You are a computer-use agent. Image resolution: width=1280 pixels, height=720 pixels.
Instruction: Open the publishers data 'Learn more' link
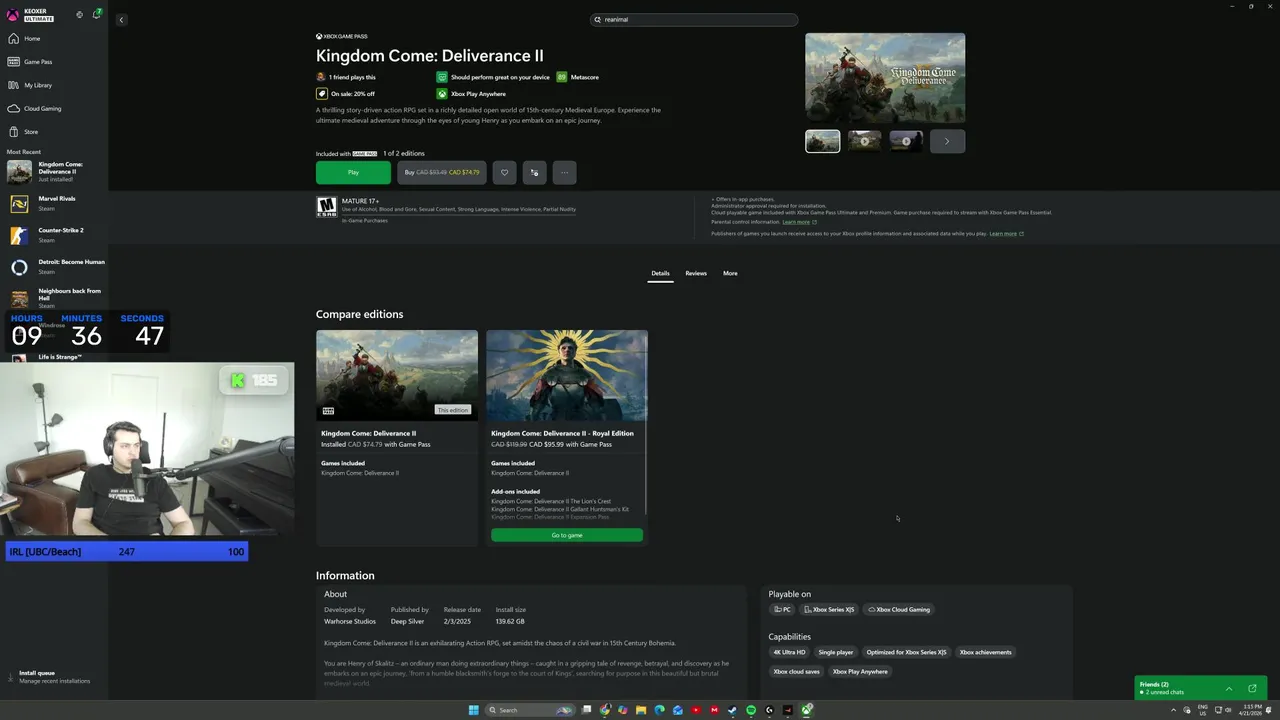tap(1006, 234)
